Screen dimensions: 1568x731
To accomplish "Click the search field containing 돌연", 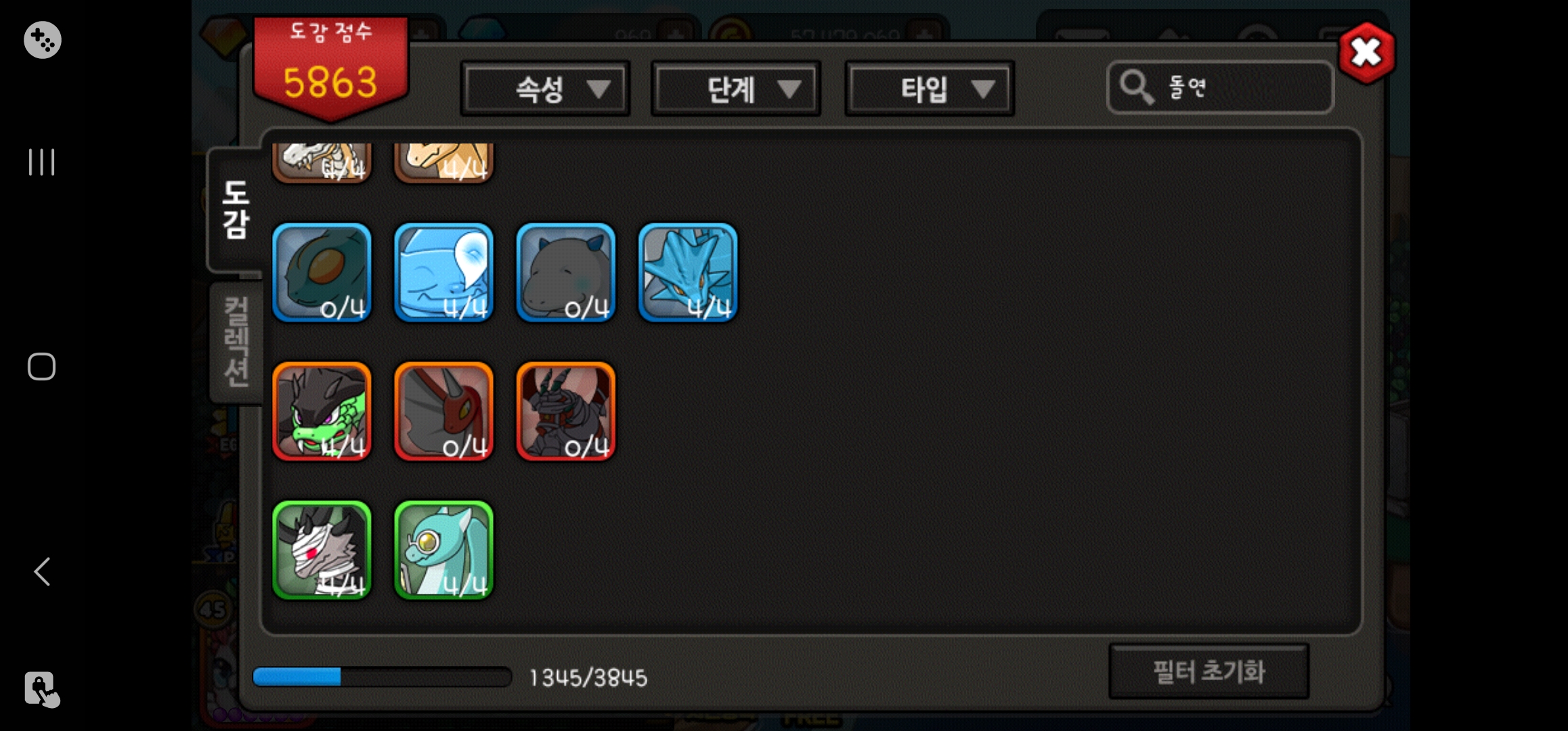I will (1220, 87).
